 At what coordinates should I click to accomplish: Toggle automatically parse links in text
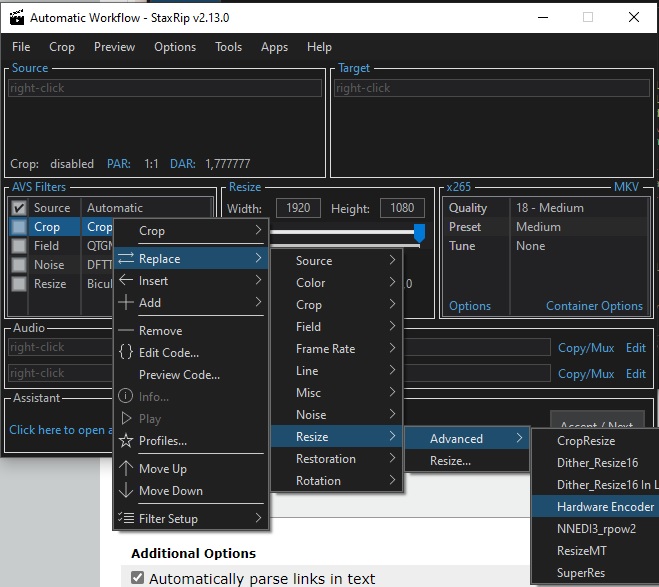coord(138,578)
